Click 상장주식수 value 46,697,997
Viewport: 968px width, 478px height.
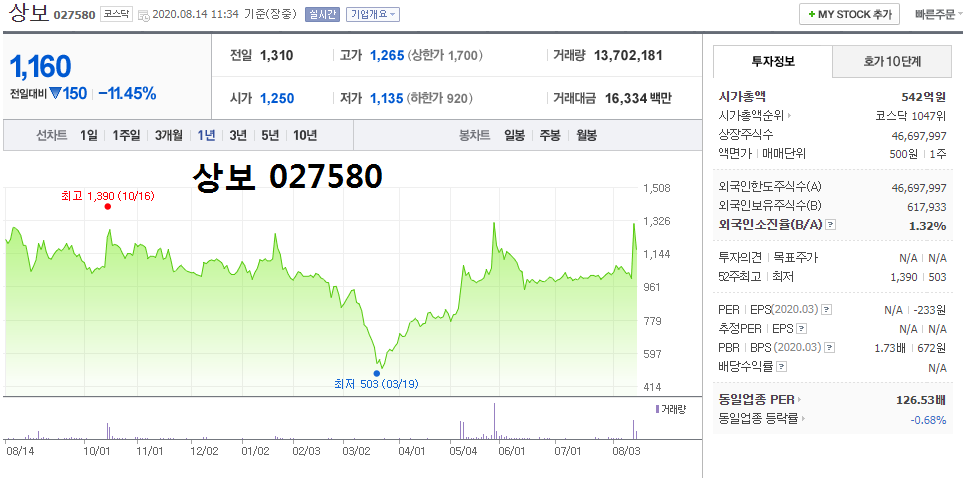pos(919,135)
